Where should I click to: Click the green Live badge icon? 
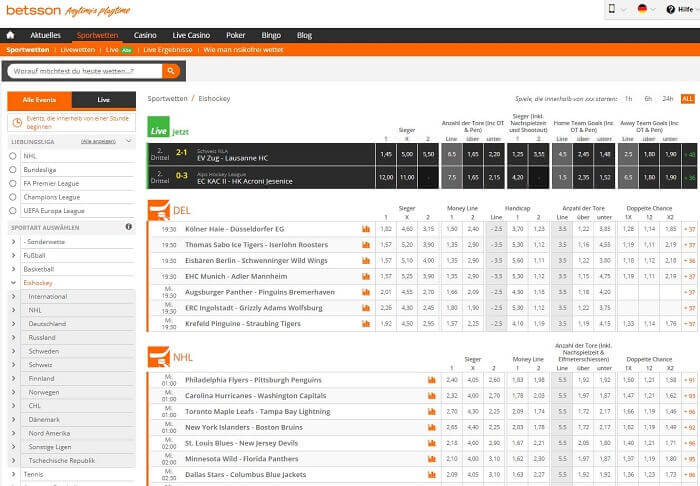click(x=158, y=127)
